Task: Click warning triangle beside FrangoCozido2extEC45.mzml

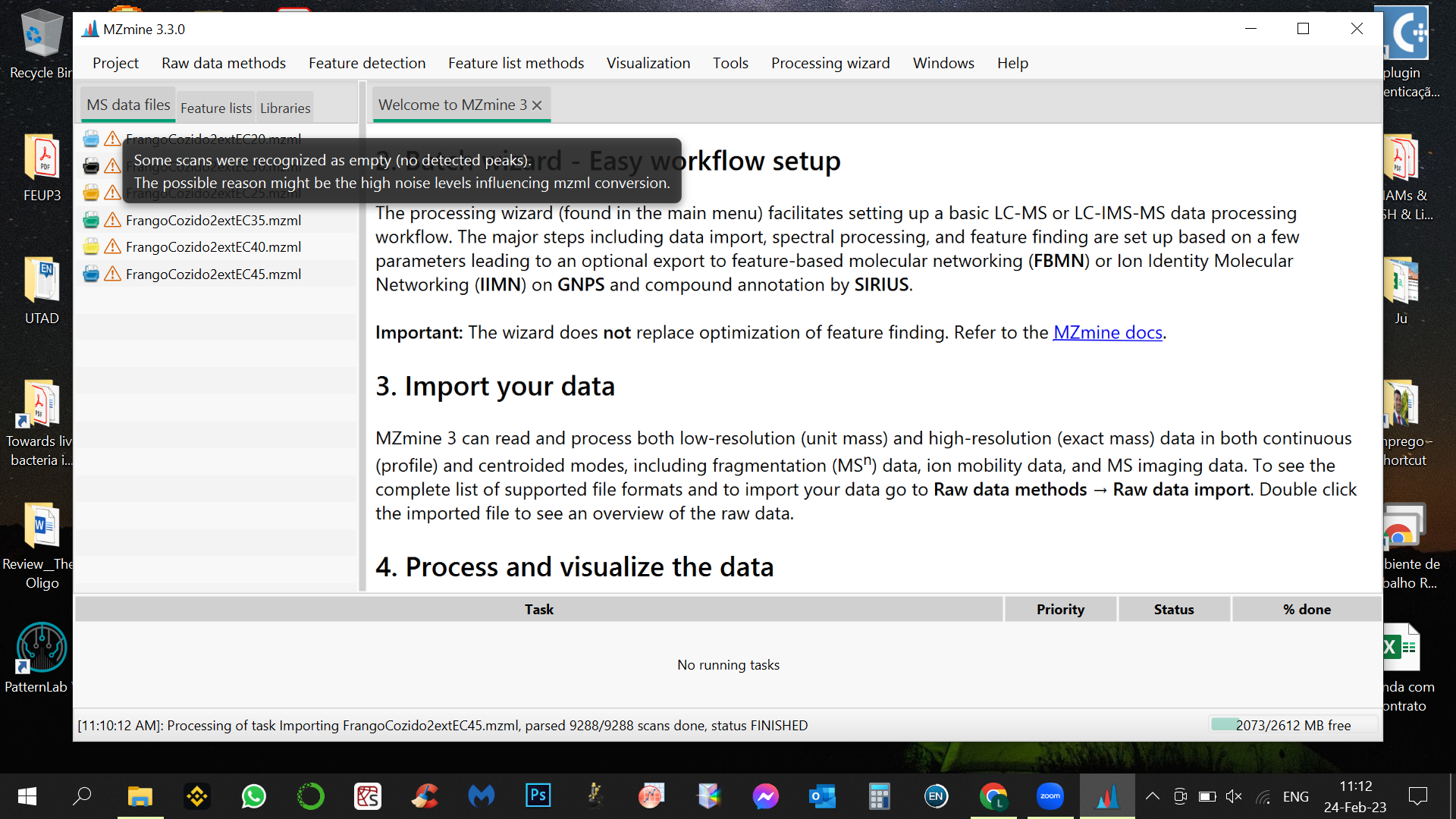Action: [x=112, y=274]
